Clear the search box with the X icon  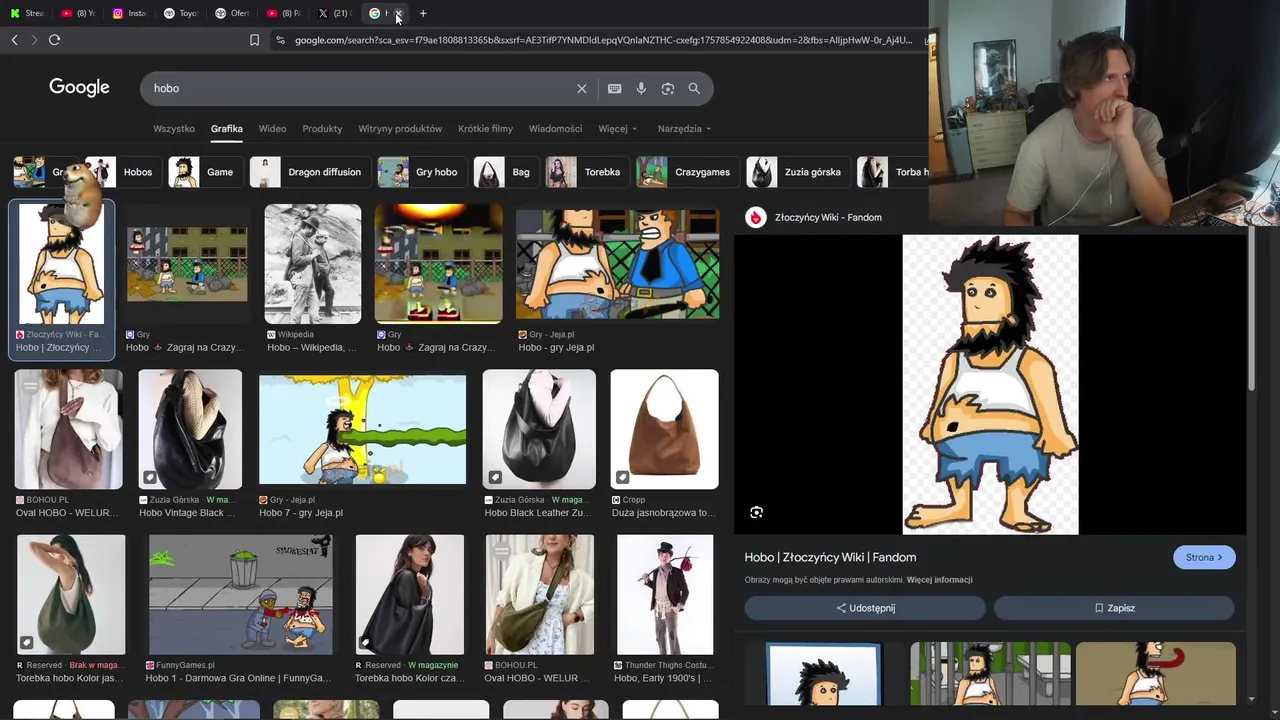(x=582, y=88)
